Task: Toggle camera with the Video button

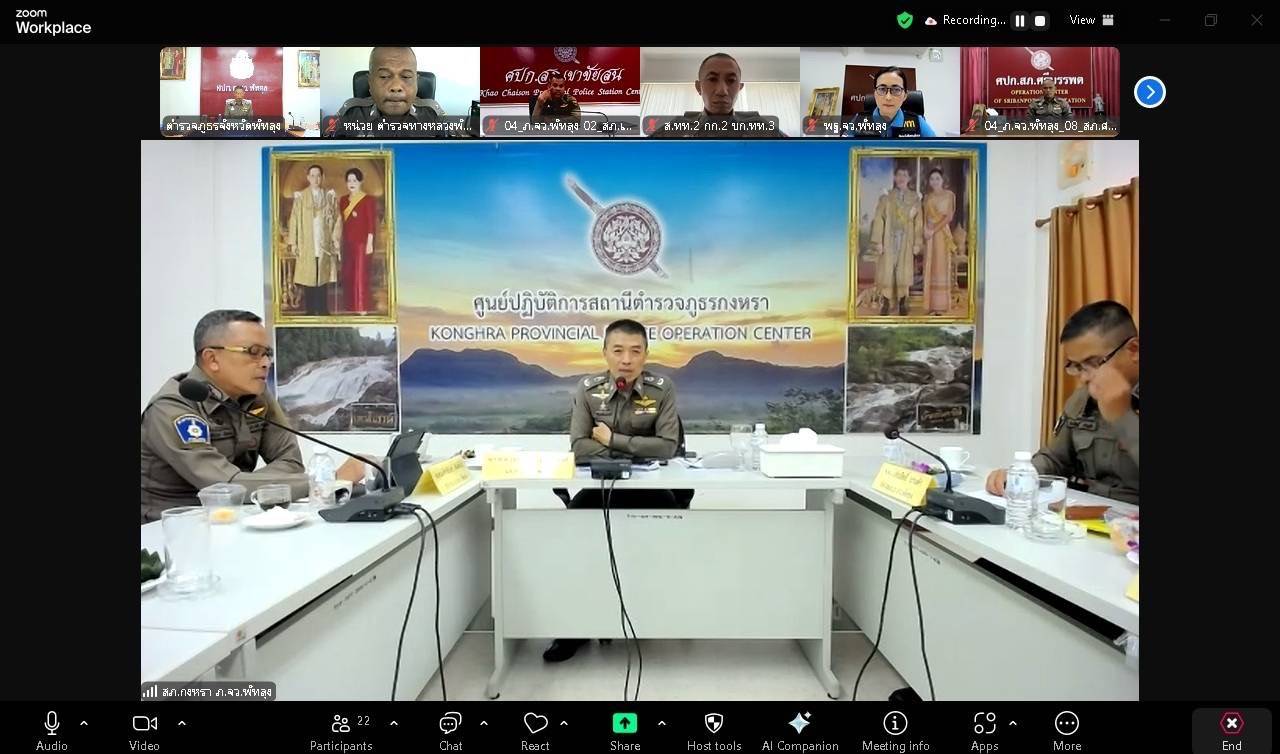Action: (x=144, y=730)
